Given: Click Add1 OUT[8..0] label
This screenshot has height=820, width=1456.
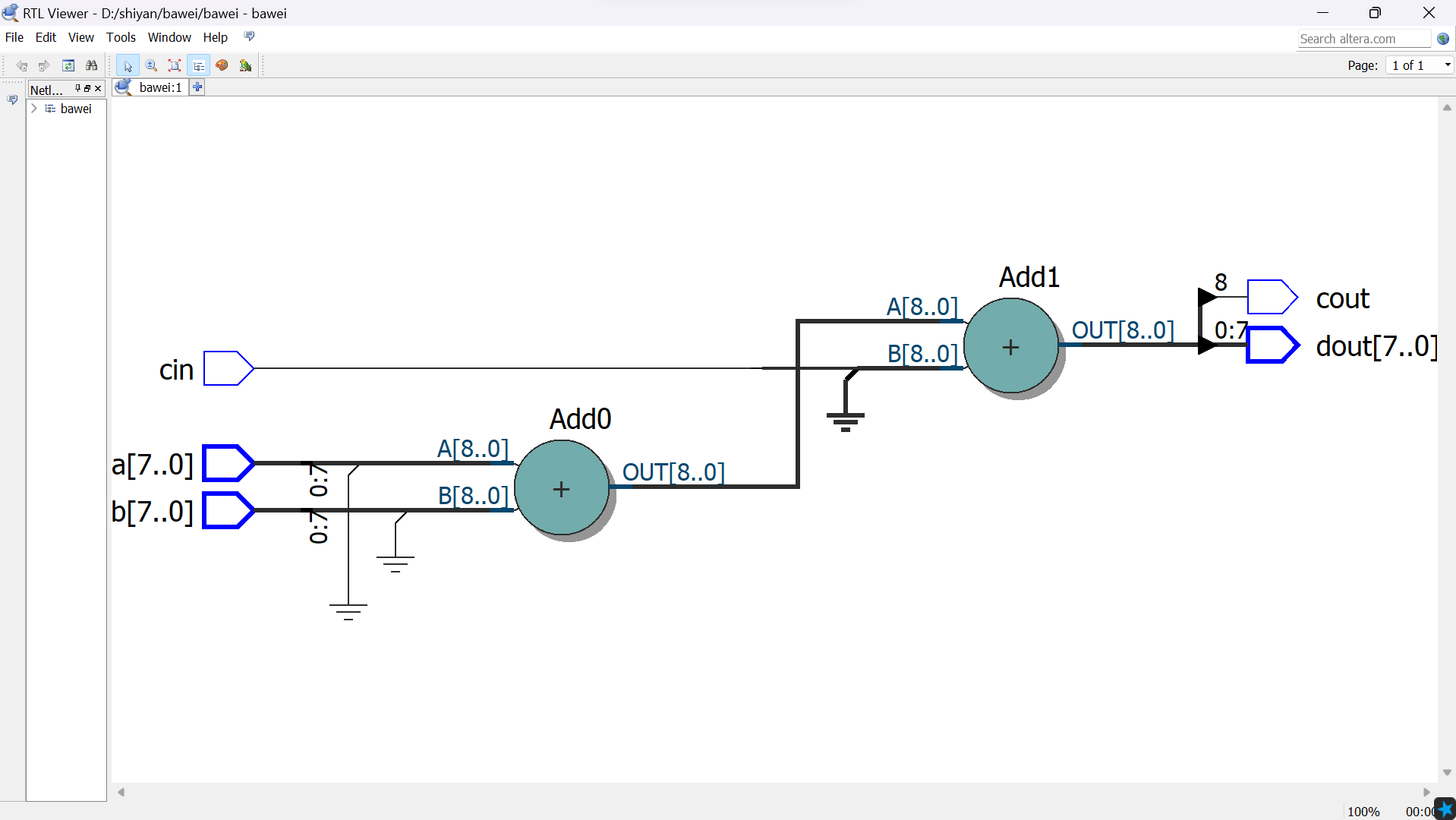Looking at the screenshot, I should pyautogui.click(x=1123, y=330).
